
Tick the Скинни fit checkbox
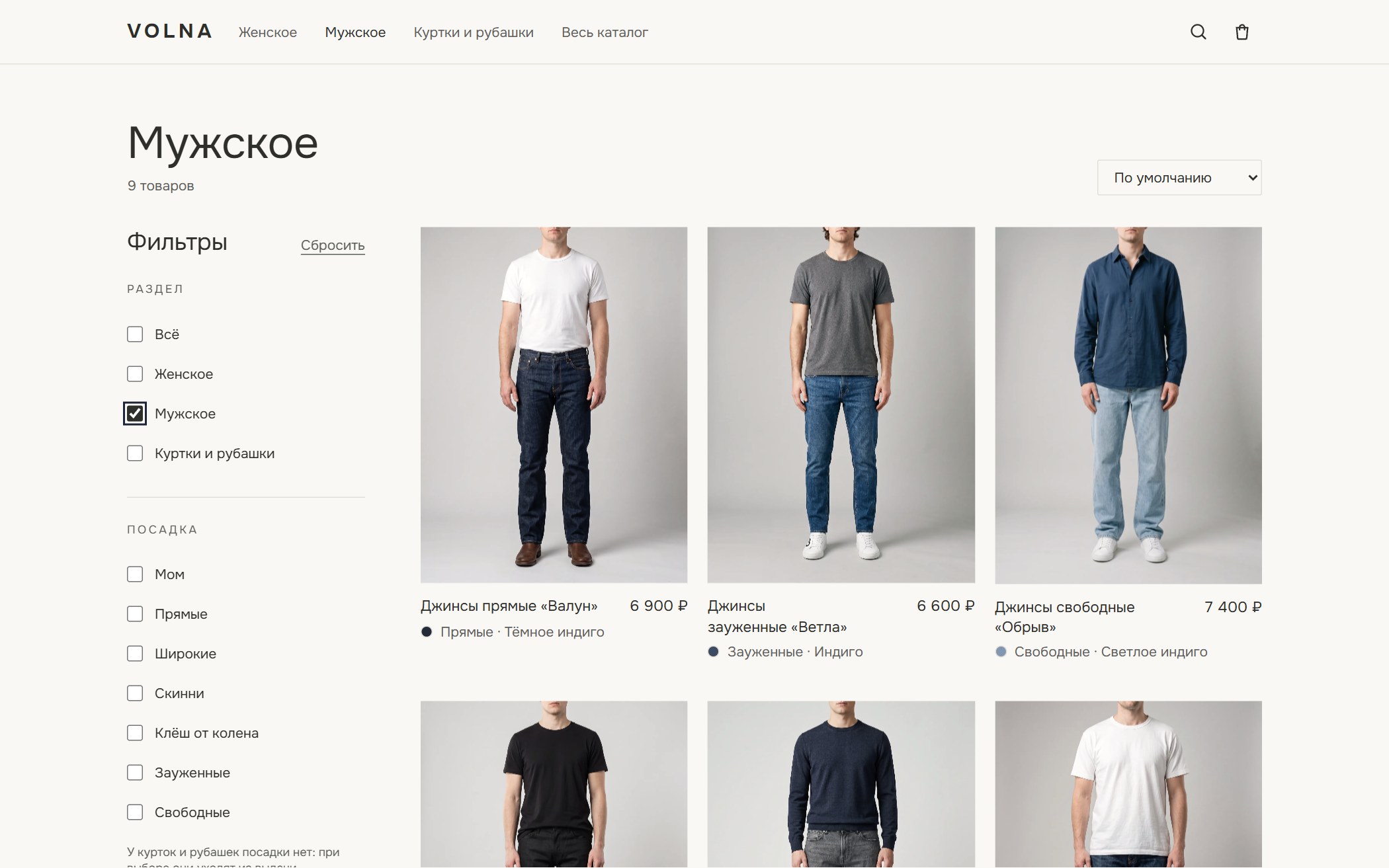(x=135, y=693)
